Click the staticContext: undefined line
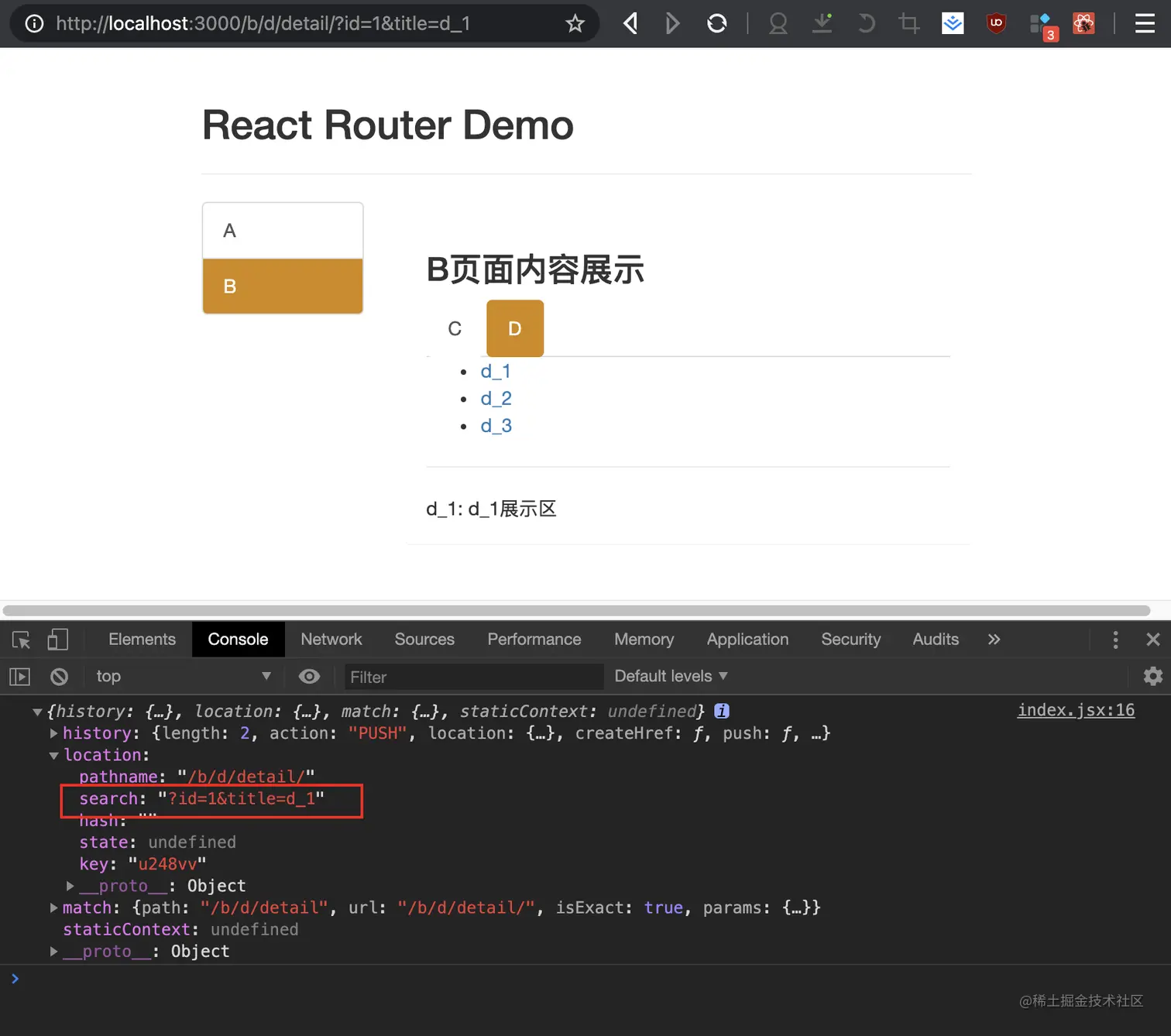This screenshot has height=1036, width=1171. coord(180,930)
